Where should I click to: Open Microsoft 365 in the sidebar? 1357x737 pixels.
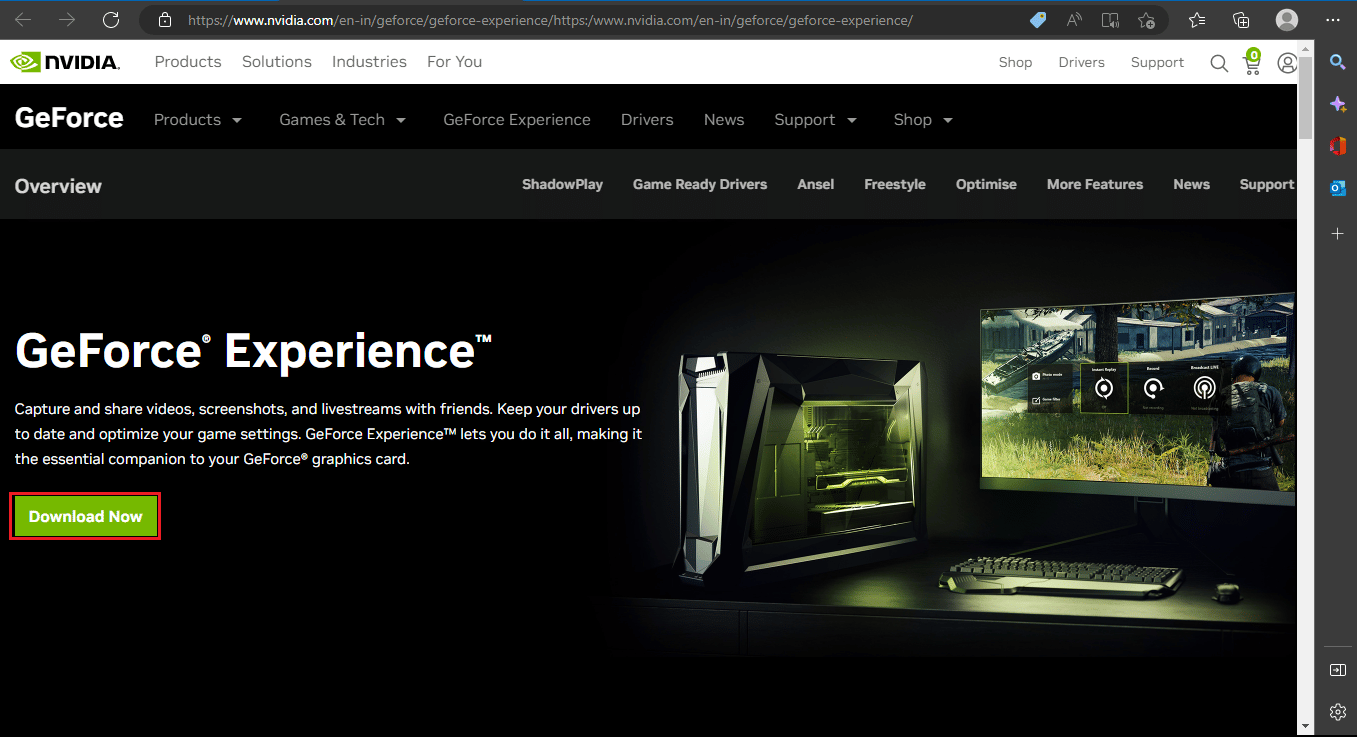(1338, 146)
